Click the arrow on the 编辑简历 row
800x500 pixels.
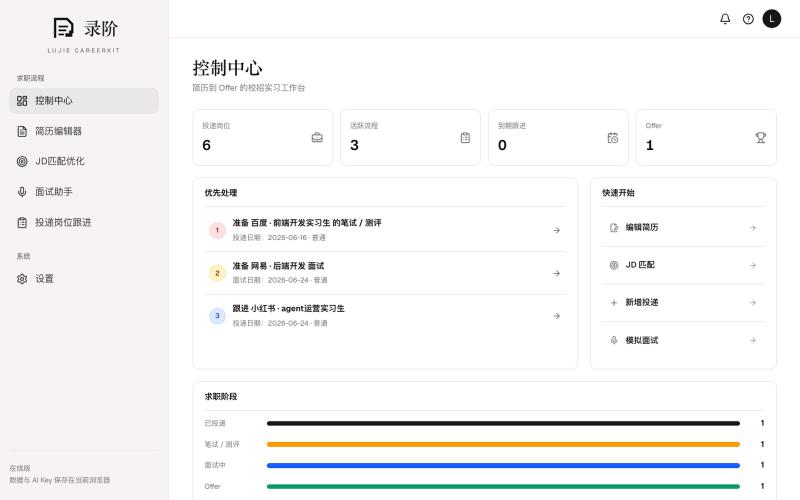(753, 228)
